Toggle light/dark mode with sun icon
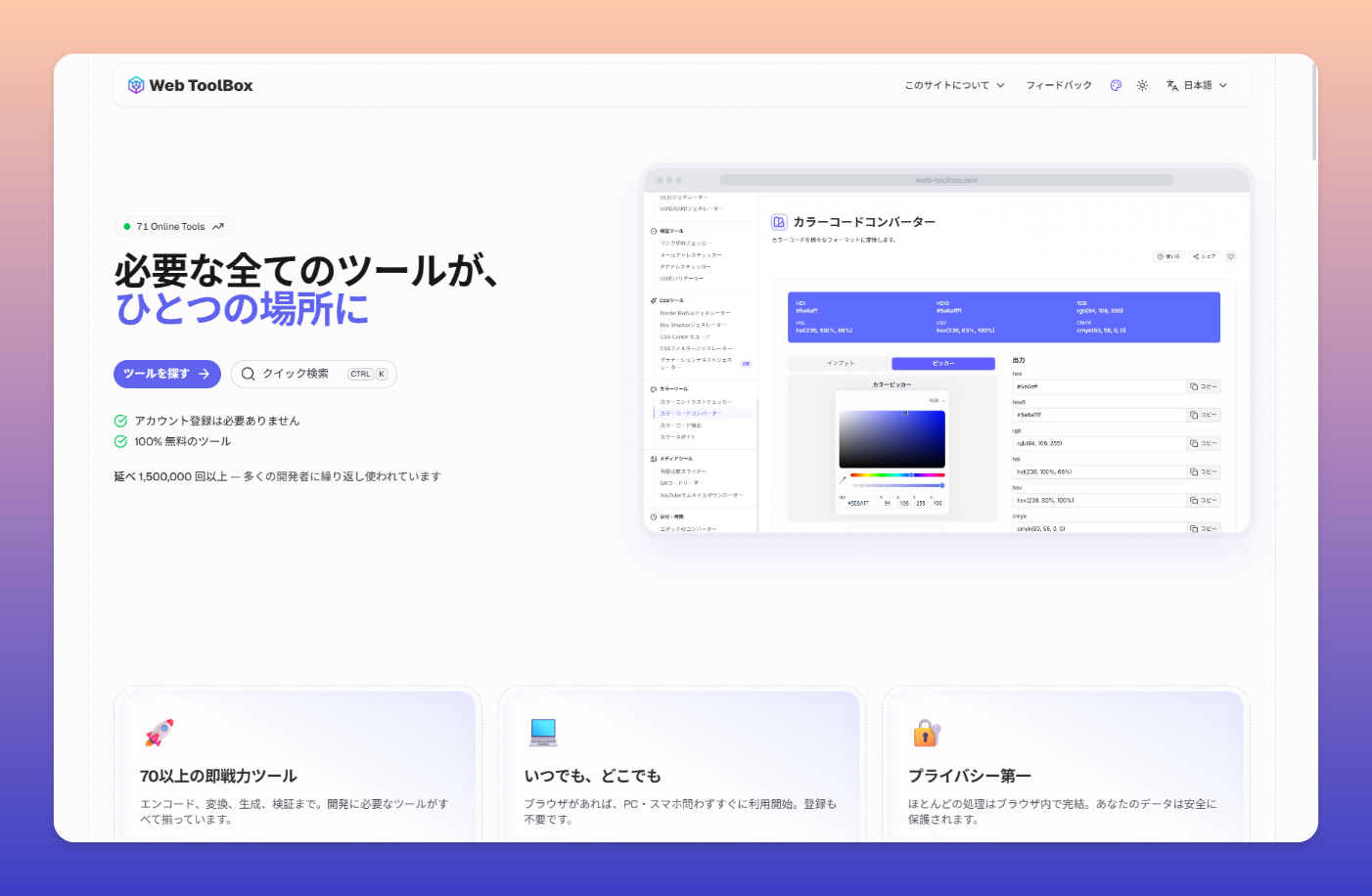 [x=1142, y=85]
